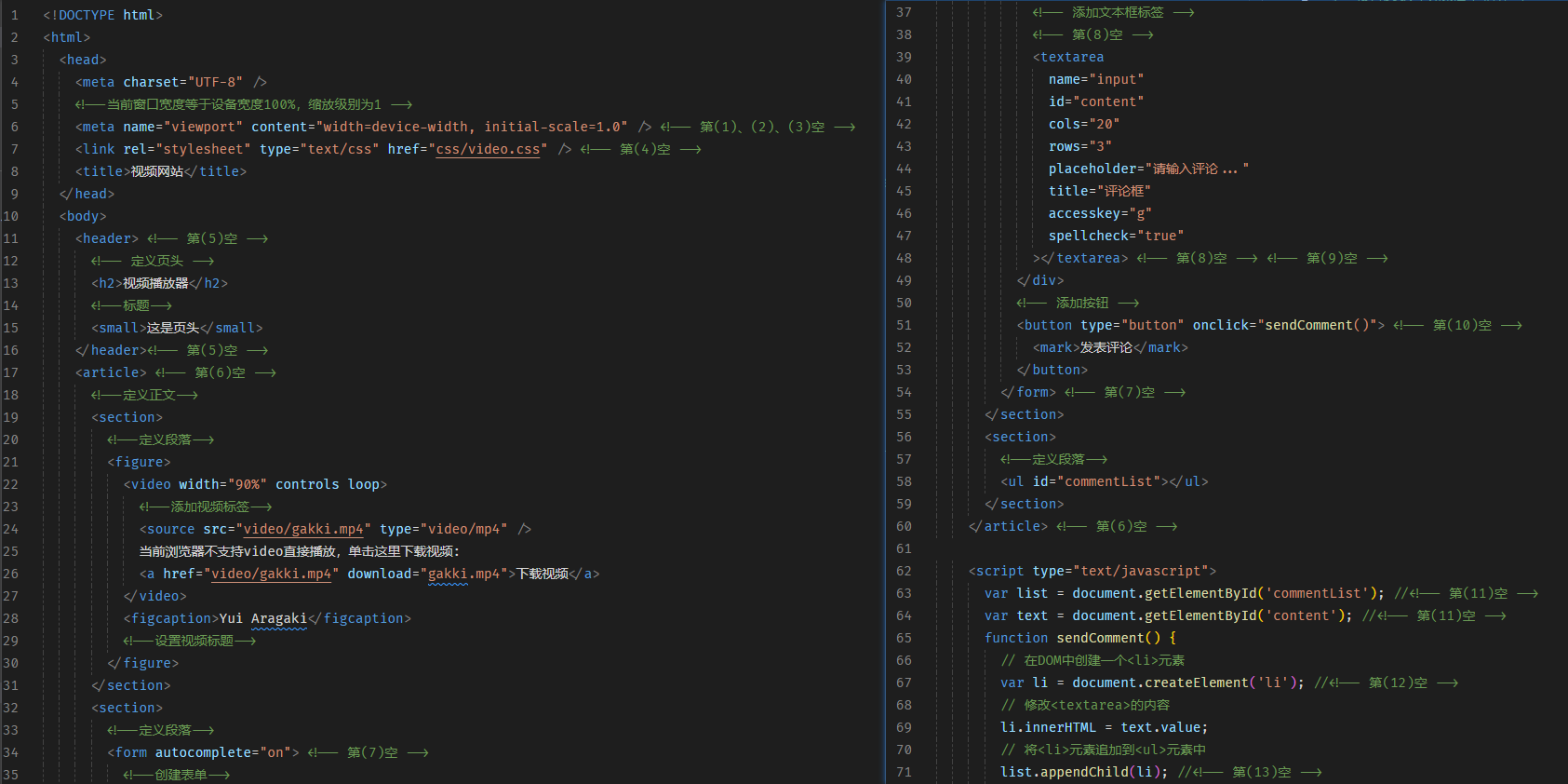
Task: Open video/gakki.mp4 path in the a href attribute
Action: click(x=271, y=574)
